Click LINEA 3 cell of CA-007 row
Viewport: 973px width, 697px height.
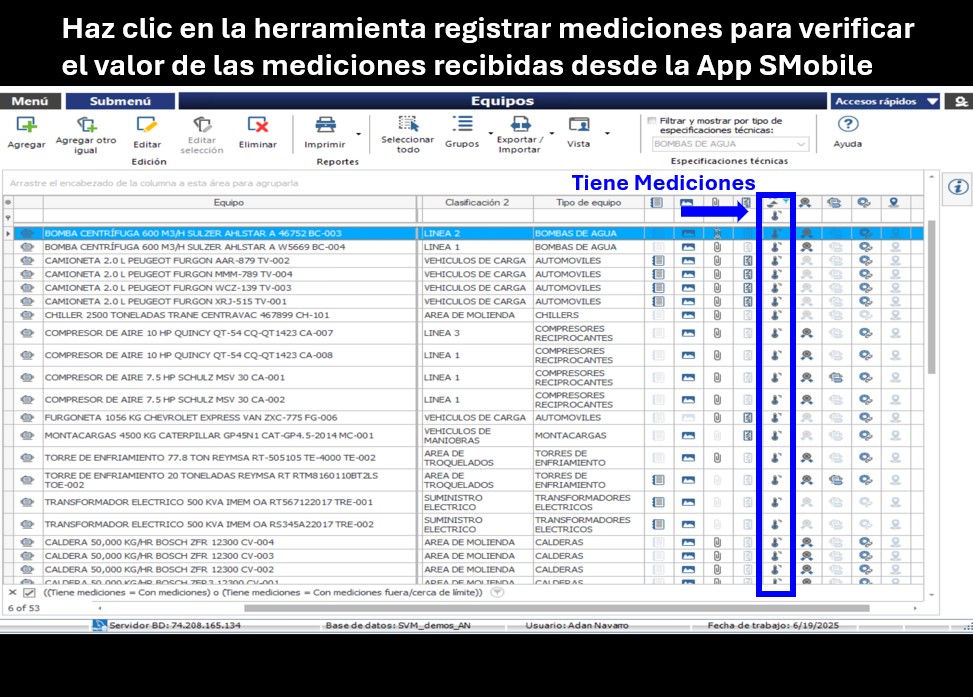tap(477, 333)
